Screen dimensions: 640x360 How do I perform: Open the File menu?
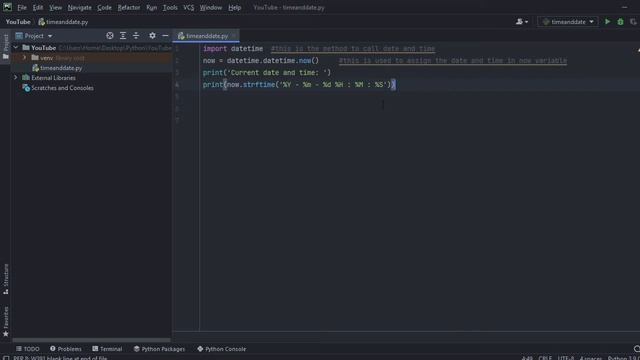(x=22, y=7)
